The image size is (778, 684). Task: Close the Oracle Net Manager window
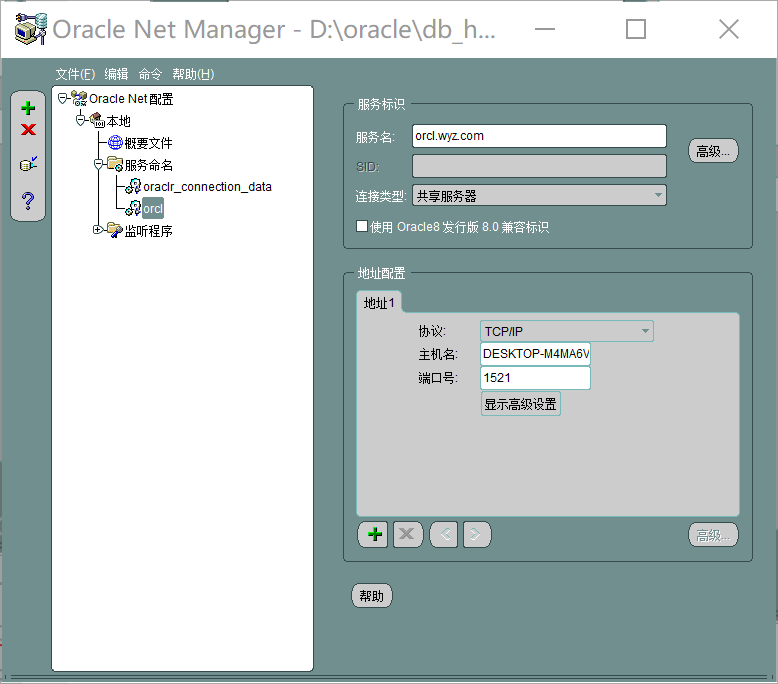point(729,29)
